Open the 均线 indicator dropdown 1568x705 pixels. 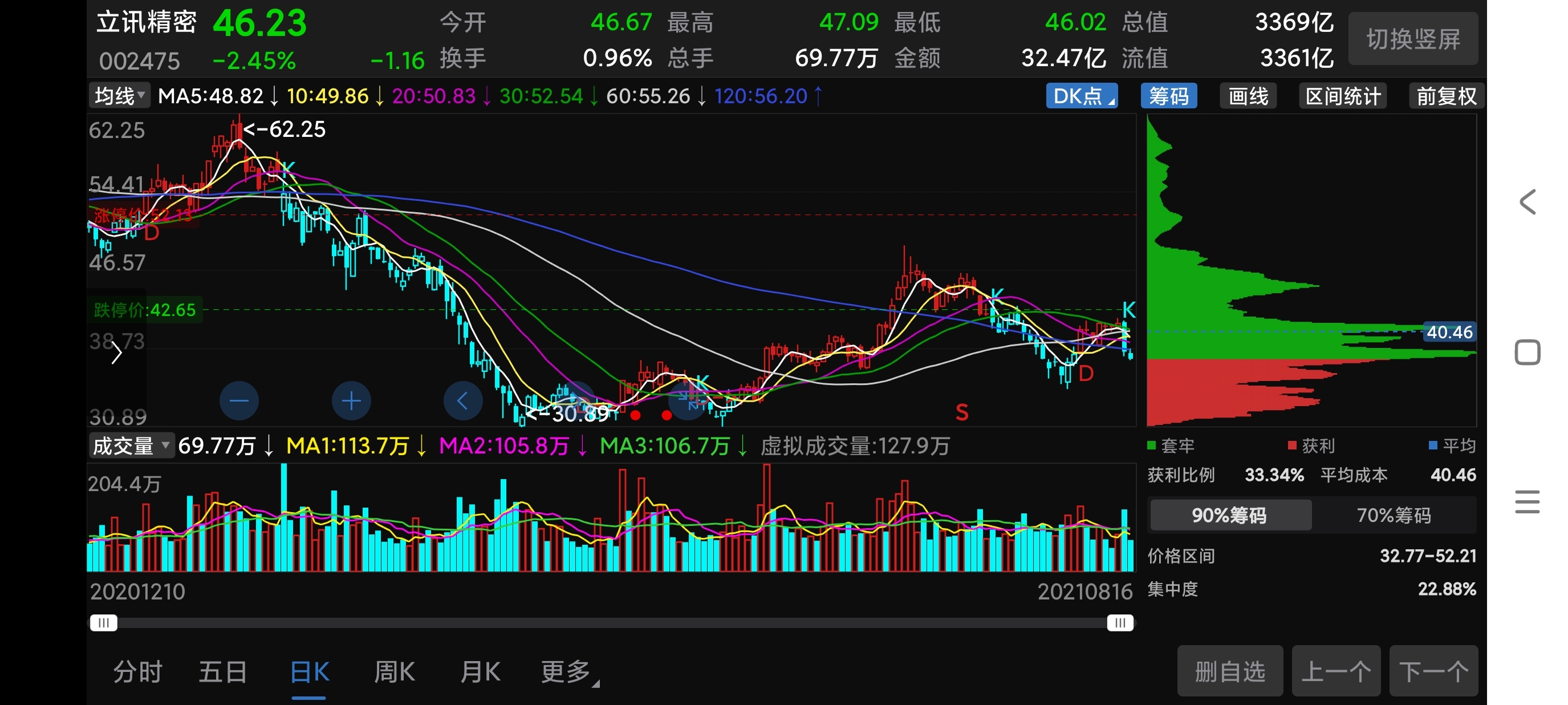click(x=119, y=96)
